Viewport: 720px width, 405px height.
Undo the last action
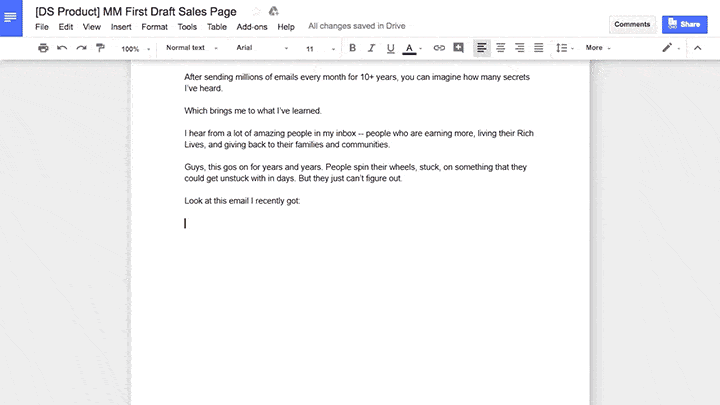[x=62, y=48]
